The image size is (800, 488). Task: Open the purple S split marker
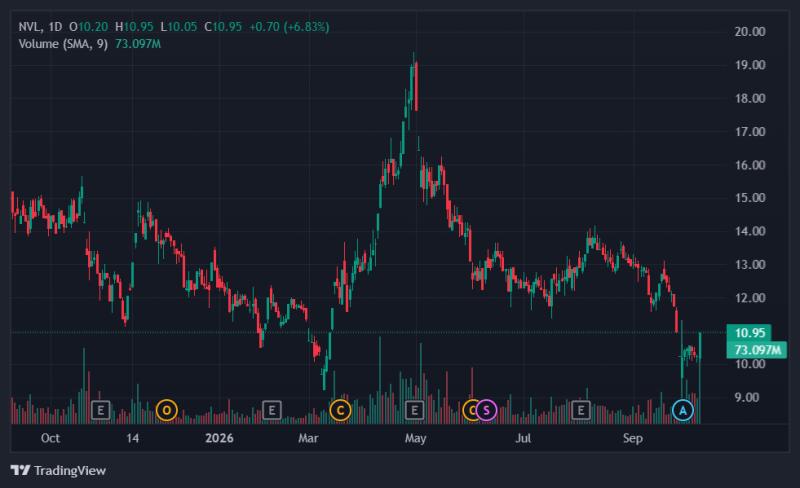click(487, 410)
